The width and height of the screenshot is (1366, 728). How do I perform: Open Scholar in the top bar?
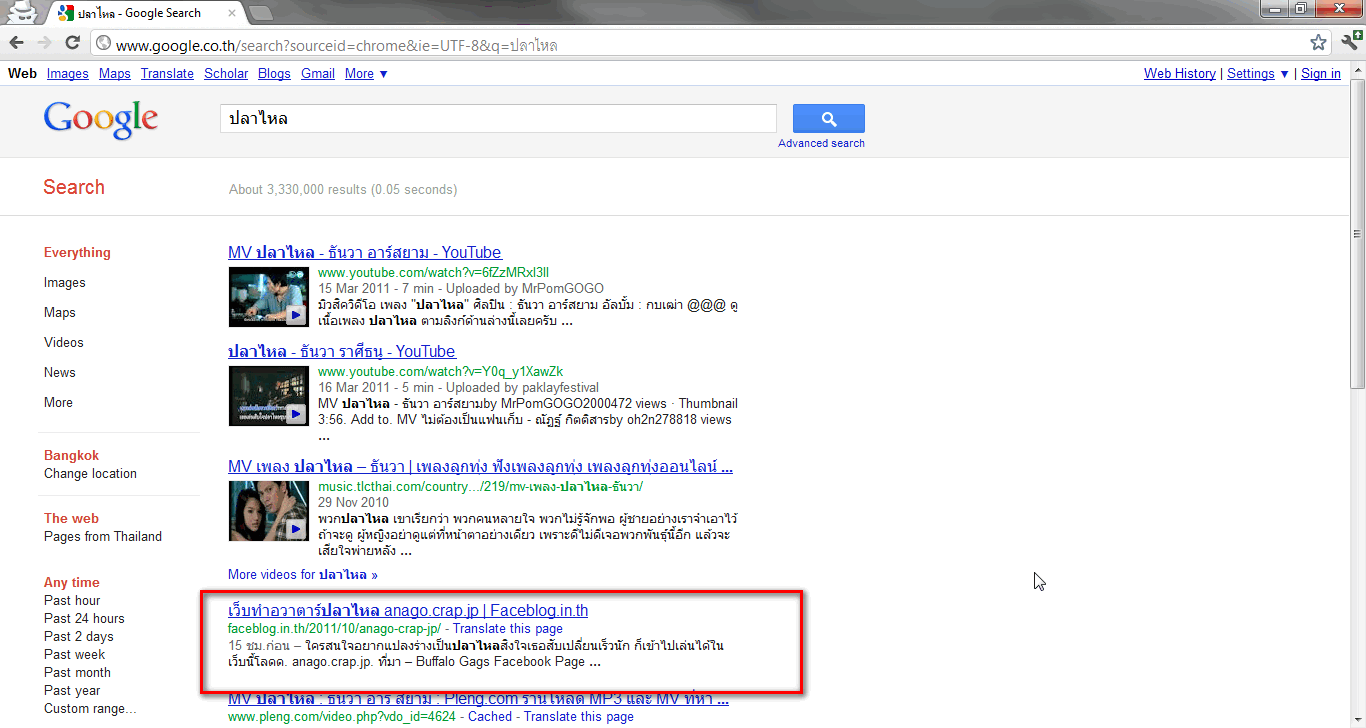point(226,74)
